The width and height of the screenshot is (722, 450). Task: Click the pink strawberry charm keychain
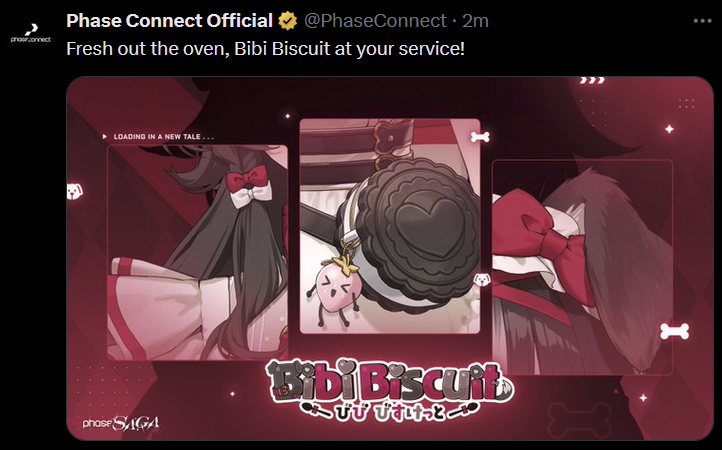pos(335,287)
